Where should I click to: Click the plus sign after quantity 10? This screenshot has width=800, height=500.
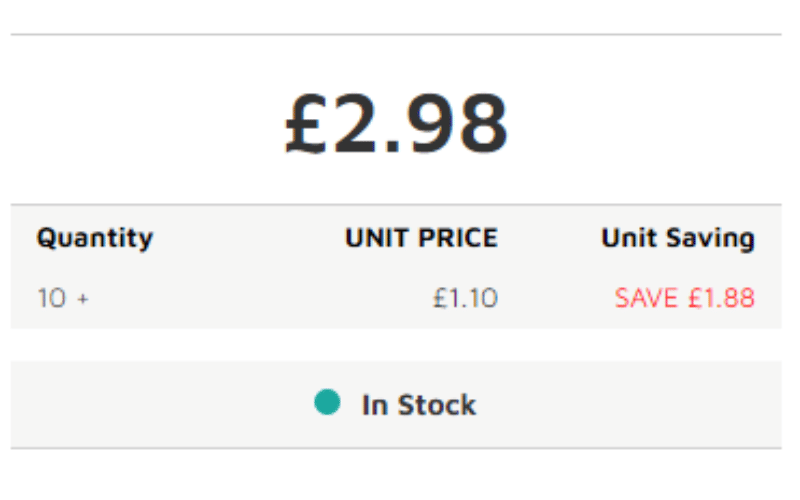click(83, 299)
